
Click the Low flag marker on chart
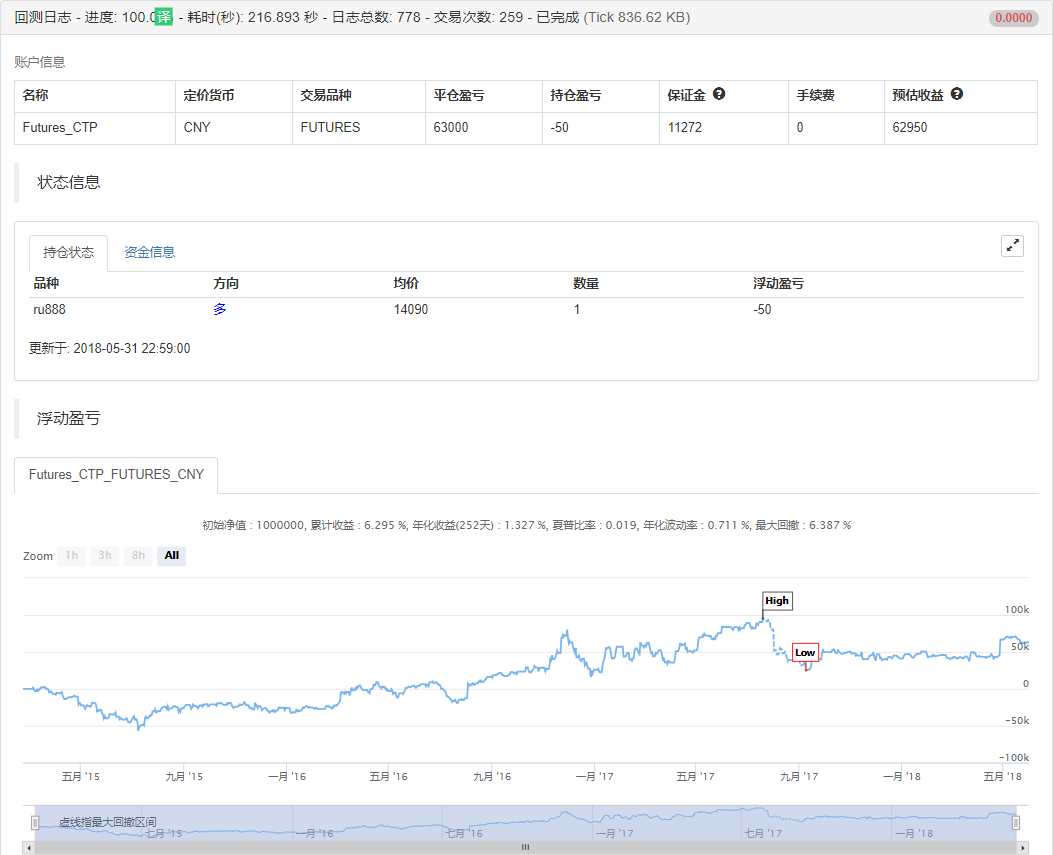pos(805,653)
